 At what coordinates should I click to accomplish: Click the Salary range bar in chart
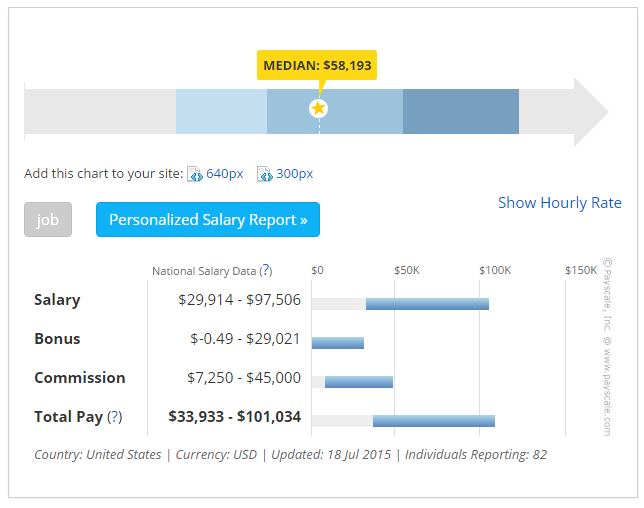point(427,304)
